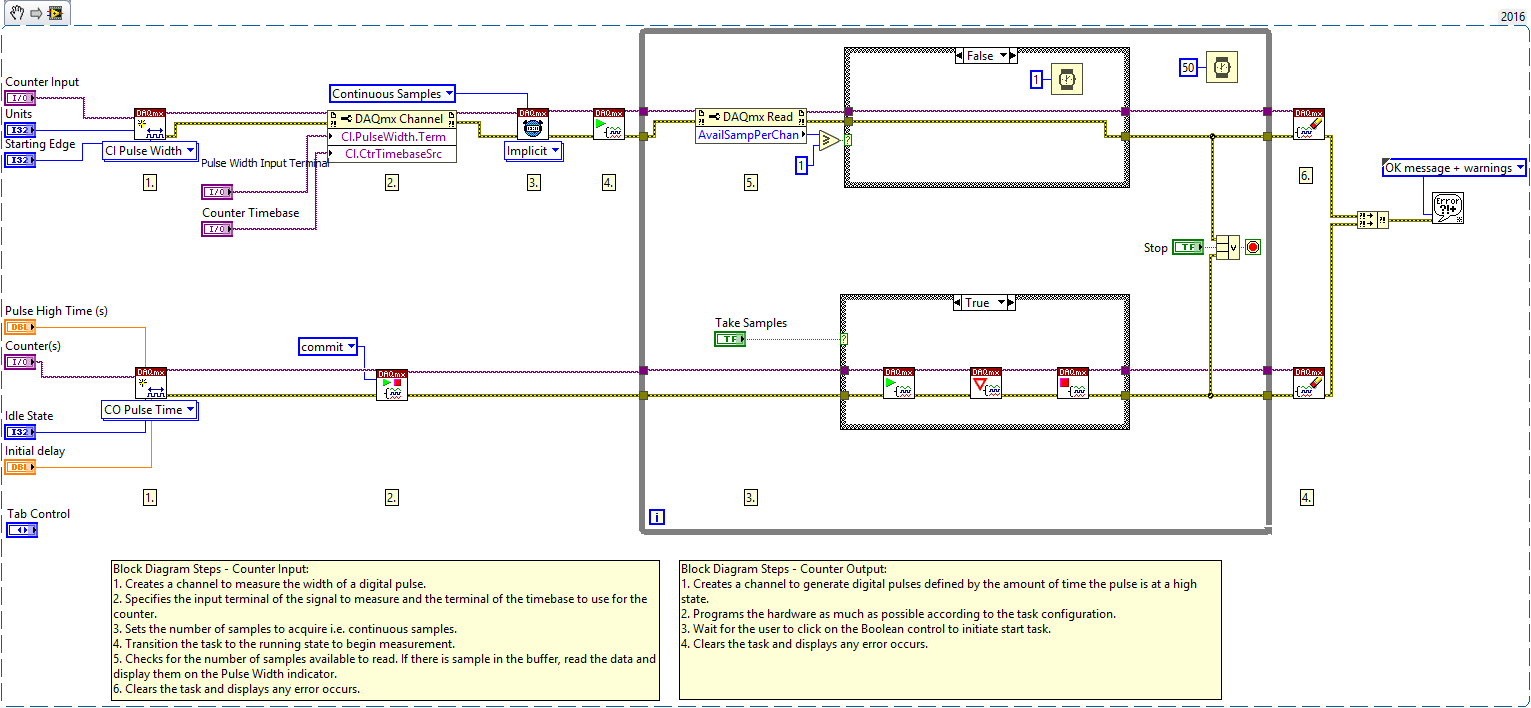Open the CO Pulse Time dropdown

pos(149,409)
